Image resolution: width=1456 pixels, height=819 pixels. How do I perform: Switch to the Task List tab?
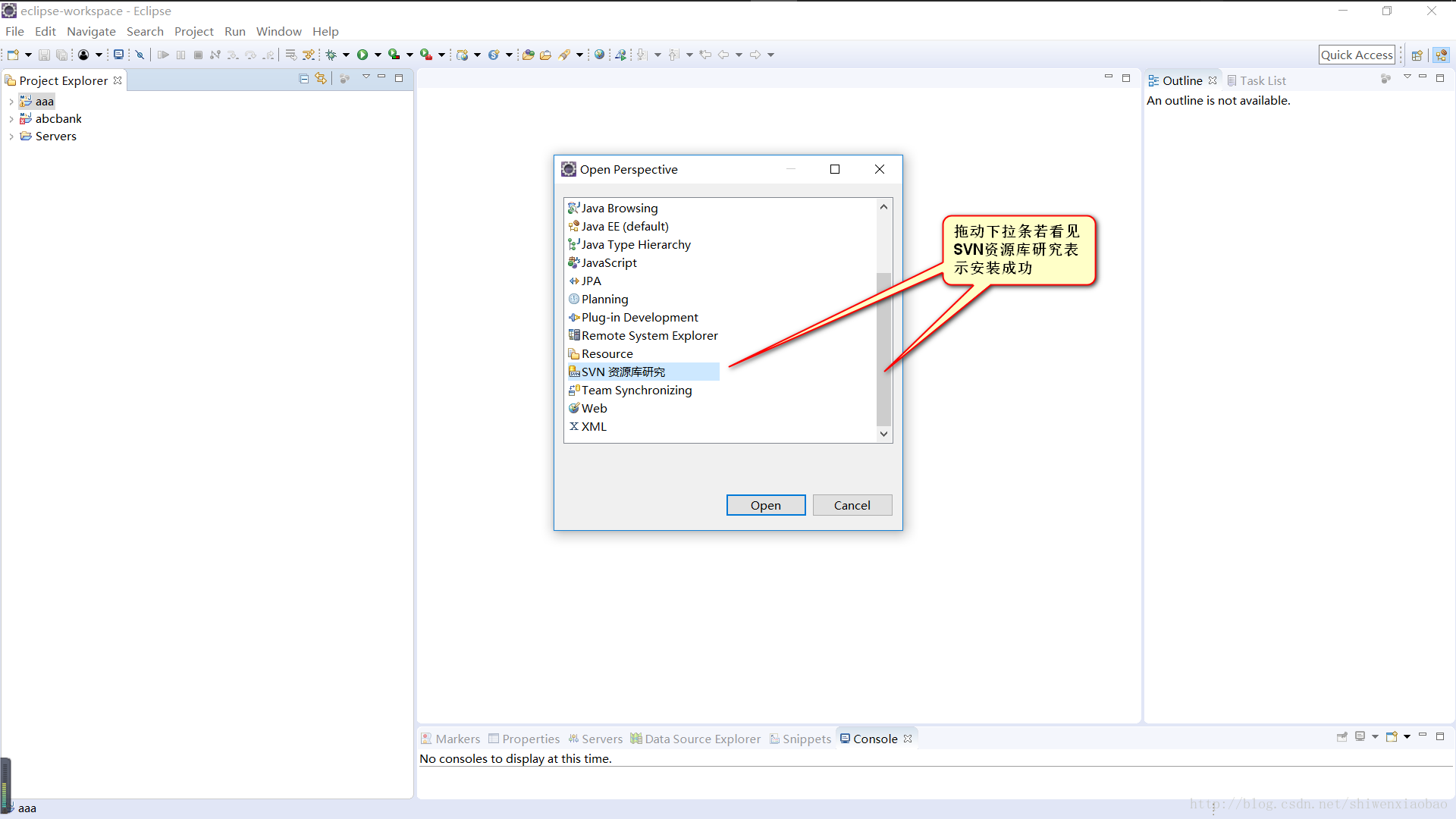click(x=1257, y=80)
